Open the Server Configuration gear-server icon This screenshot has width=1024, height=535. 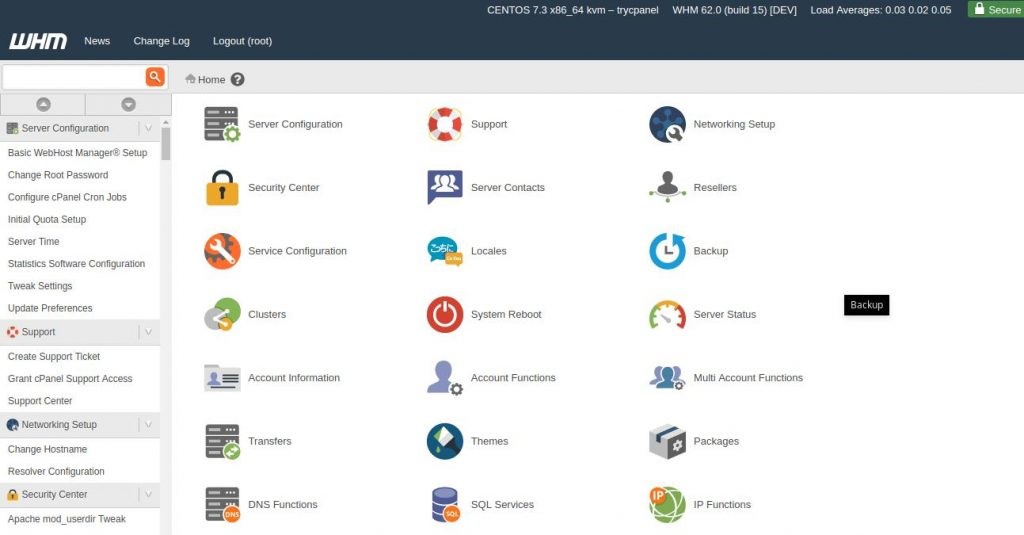(x=222, y=124)
